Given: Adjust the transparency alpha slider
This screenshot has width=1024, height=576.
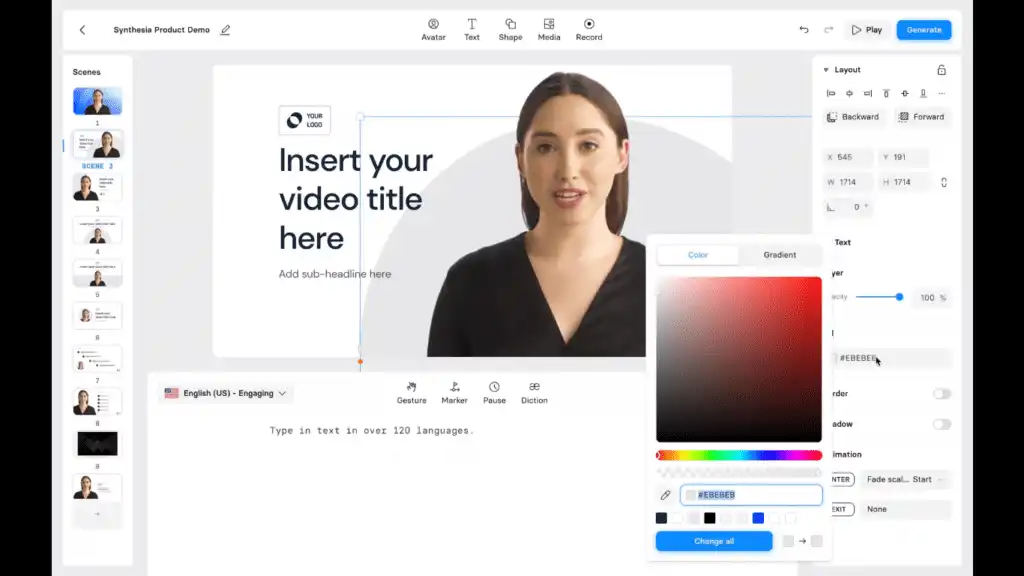Looking at the screenshot, I should (739, 472).
